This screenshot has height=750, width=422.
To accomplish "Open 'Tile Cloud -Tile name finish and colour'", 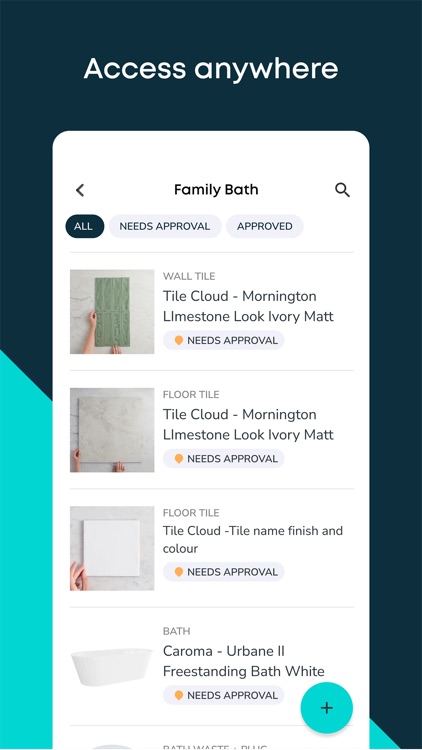I will point(253,540).
